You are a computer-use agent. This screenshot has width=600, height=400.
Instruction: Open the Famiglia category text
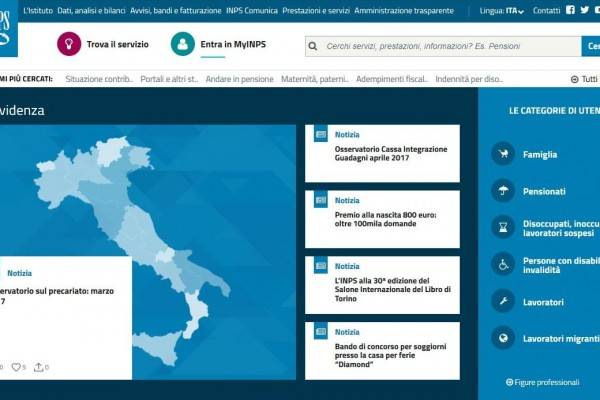pos(540,155)
